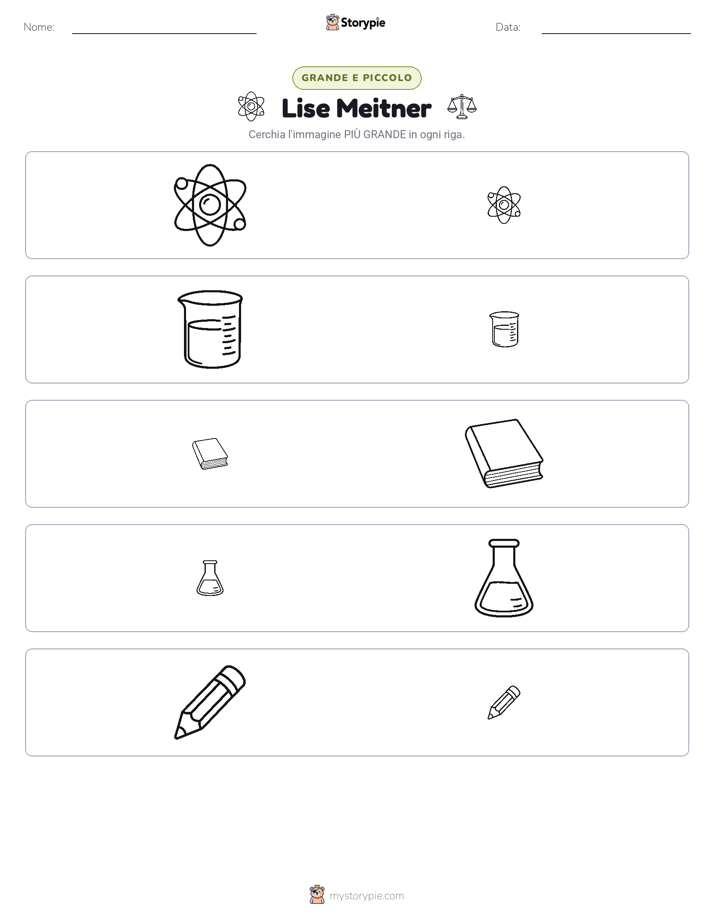The width and height of the screenshot is (714, 924).
Task: Click the Storypie logo at the top
Action: click(x=355, y=22)
